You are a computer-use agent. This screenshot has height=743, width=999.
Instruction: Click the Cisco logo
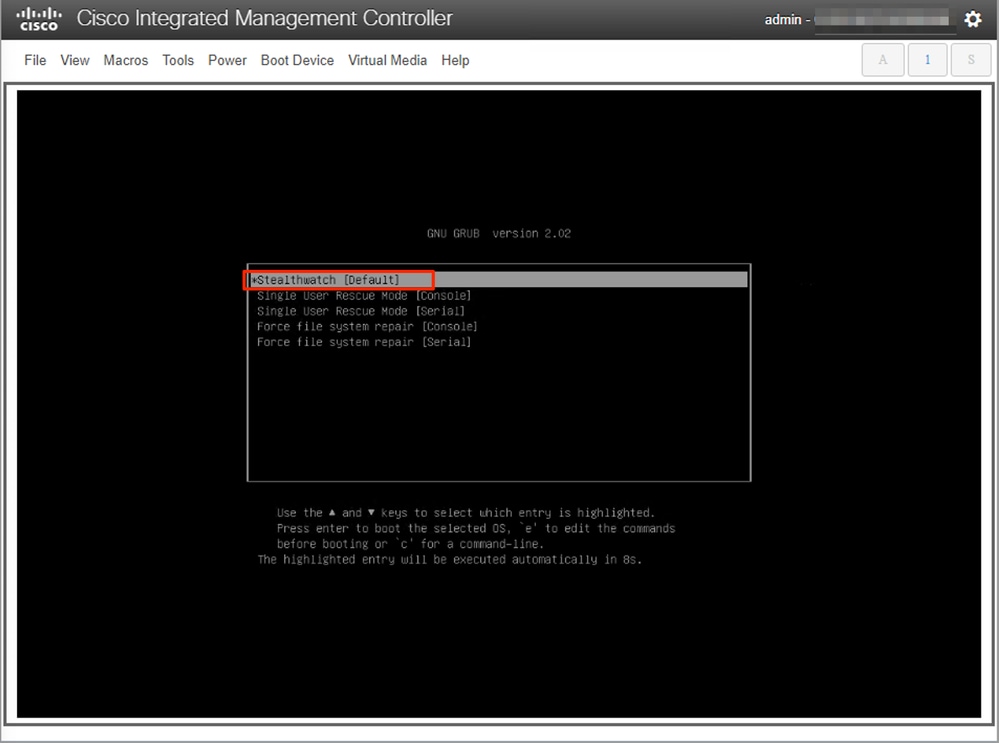39,19
